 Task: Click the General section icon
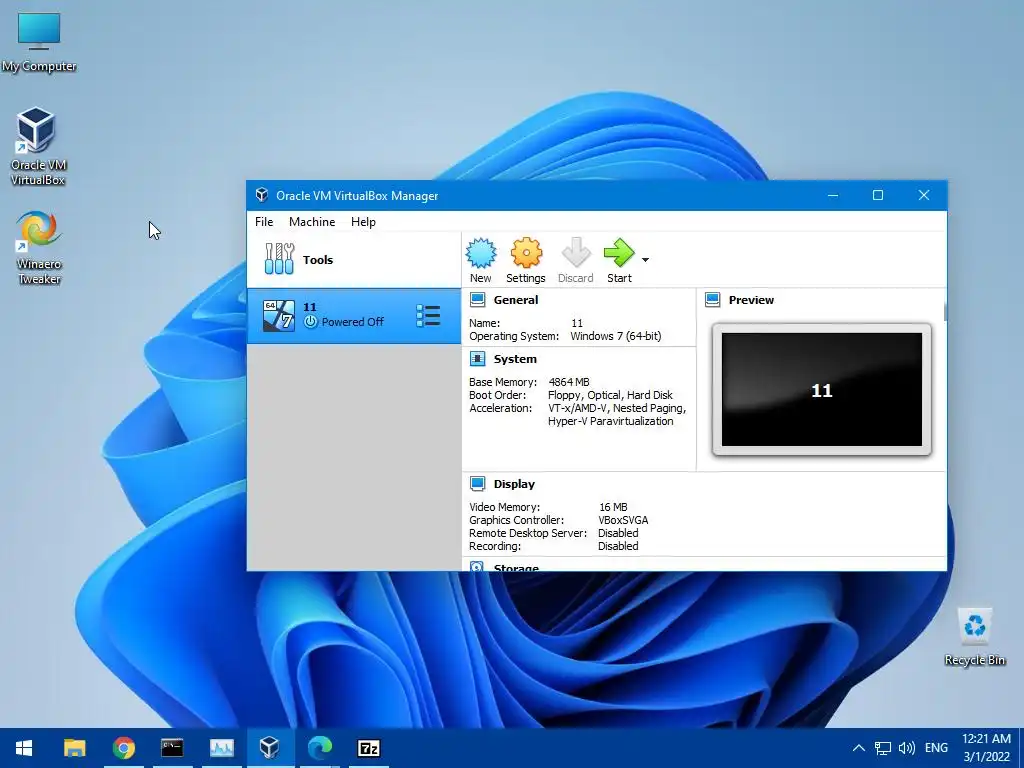(477, 300)
